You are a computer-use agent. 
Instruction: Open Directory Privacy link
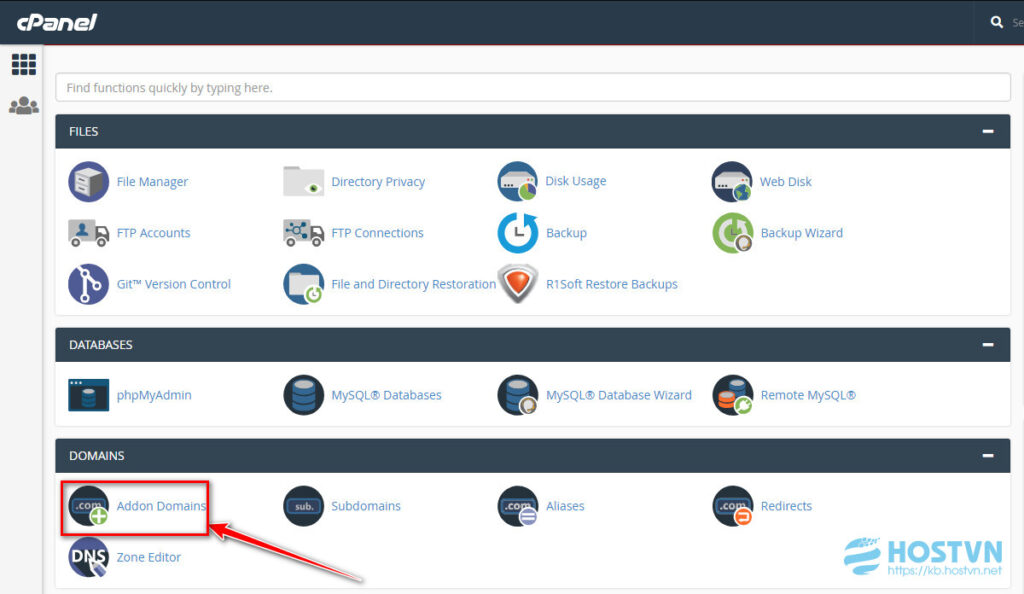377,182
